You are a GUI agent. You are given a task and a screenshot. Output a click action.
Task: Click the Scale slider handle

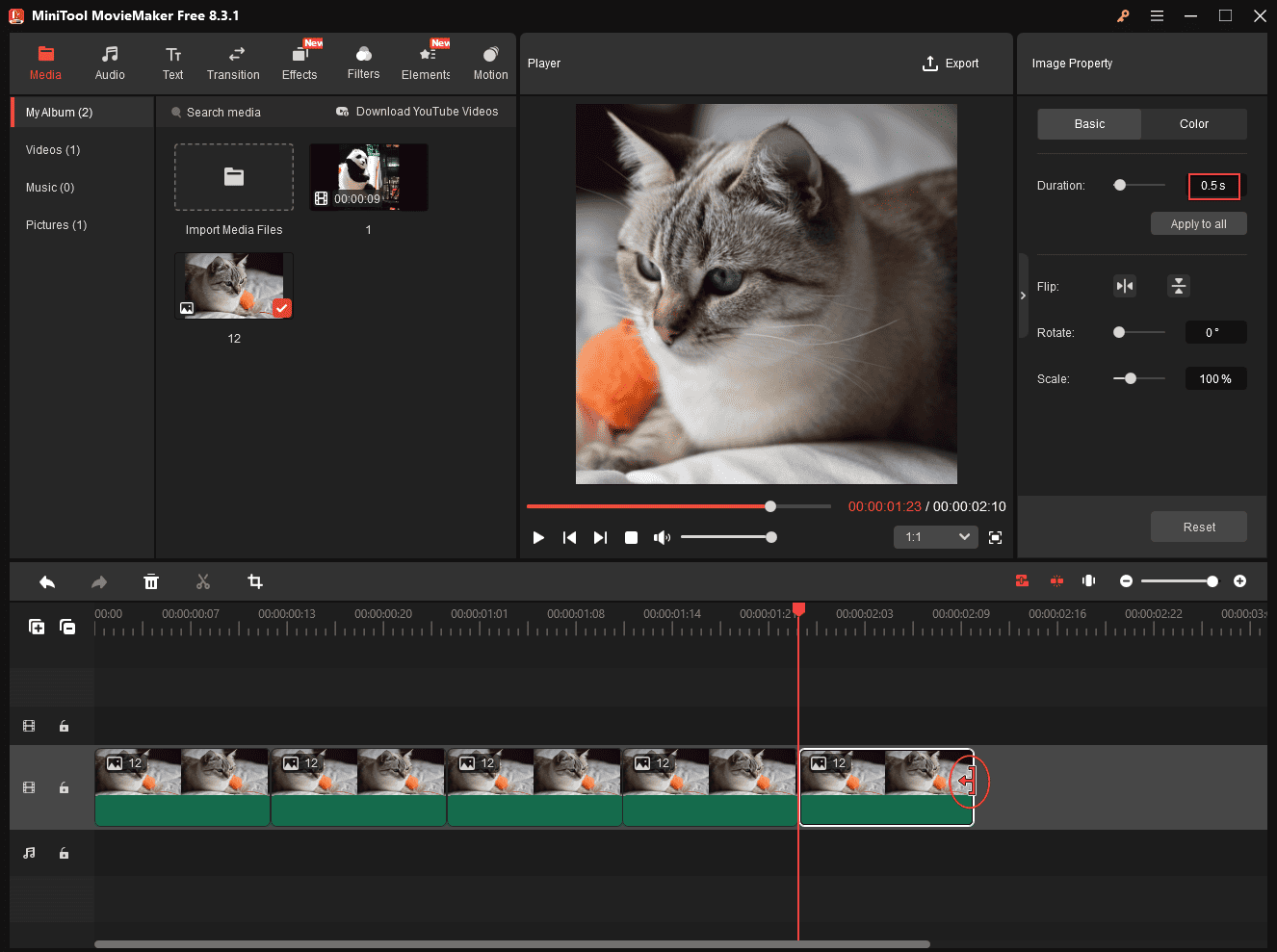click(x=1131, y=378)
